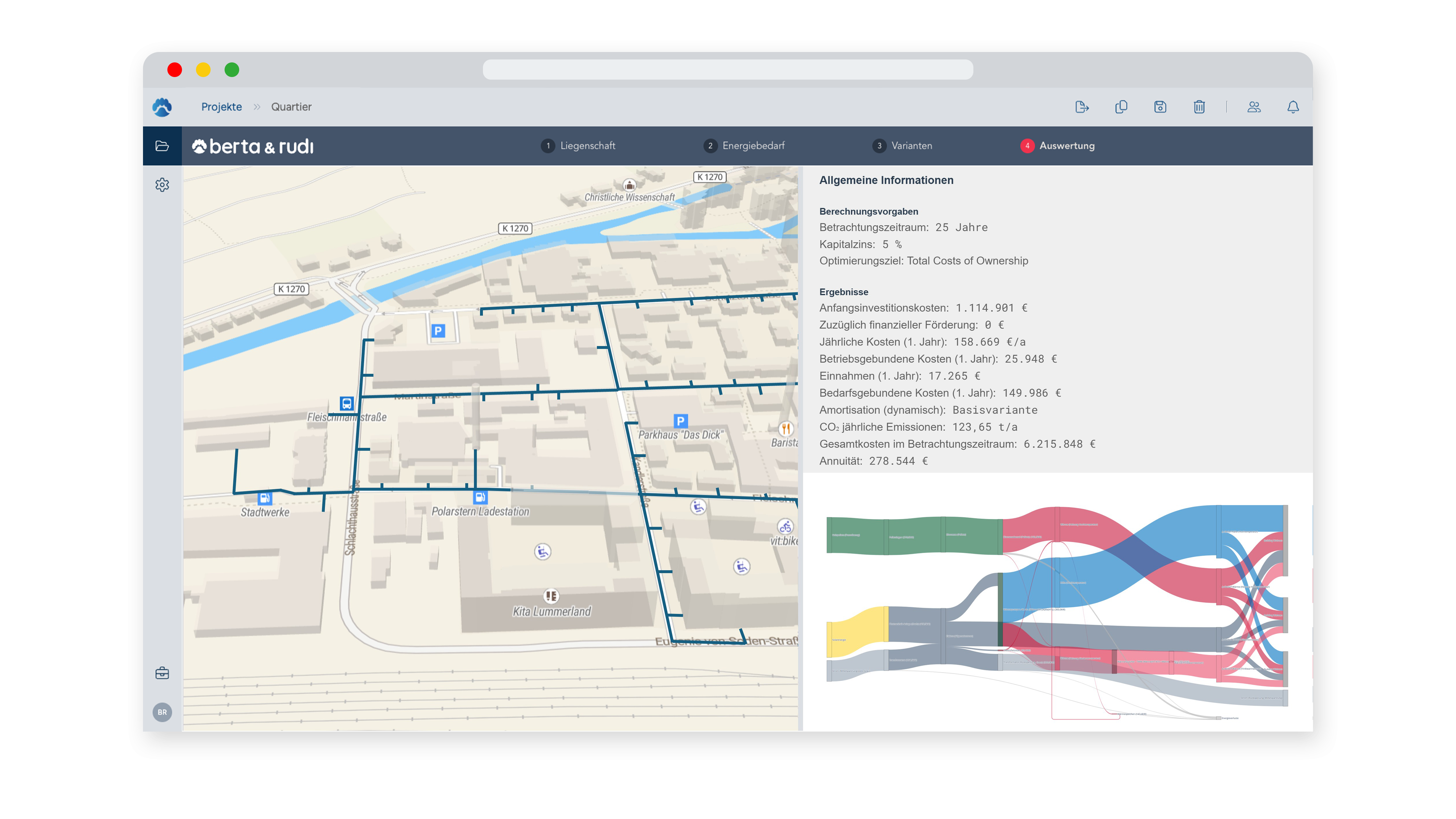Click the briefcase icon in the sidebar
This screenshot has width=1456, height=819.
point(162,673)
